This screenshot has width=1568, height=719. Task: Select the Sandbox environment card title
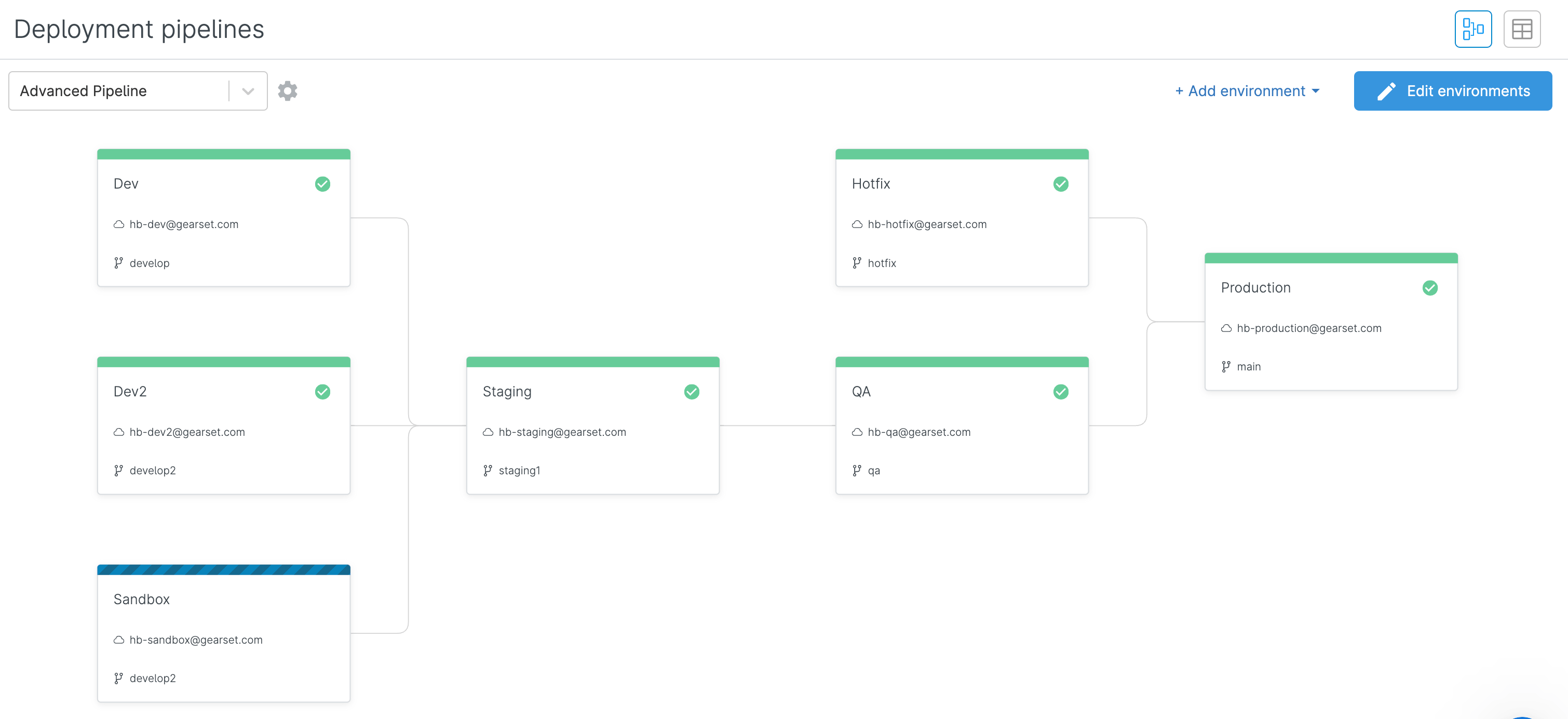142,599
